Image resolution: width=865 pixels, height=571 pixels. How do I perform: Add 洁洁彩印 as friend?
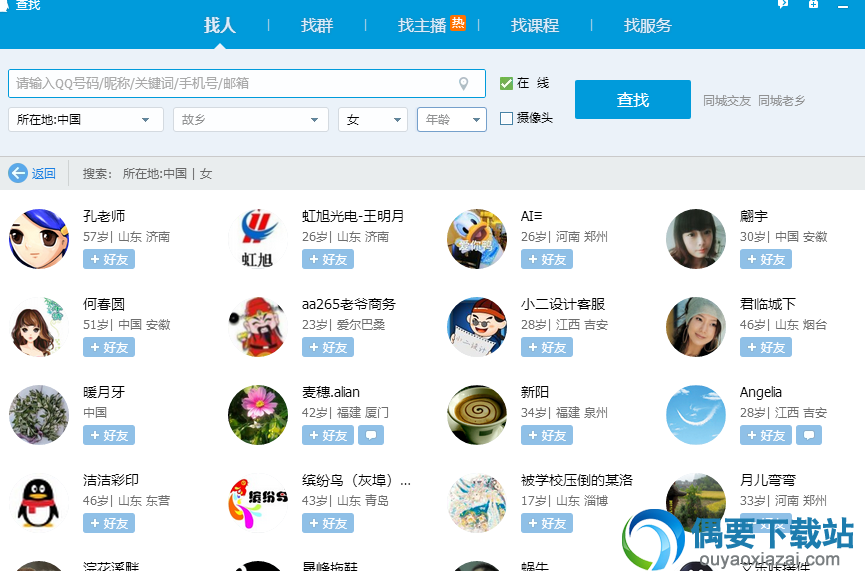109,523
